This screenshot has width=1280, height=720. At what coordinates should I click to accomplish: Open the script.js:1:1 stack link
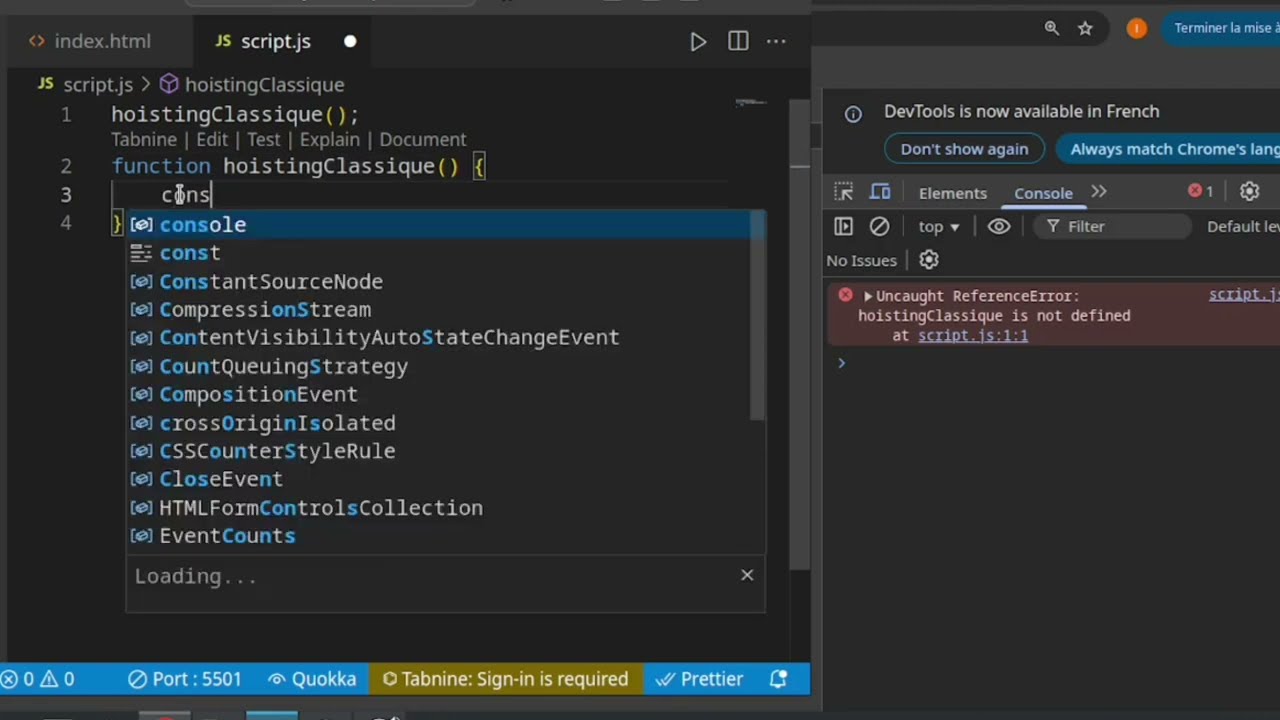pos(973,336)
